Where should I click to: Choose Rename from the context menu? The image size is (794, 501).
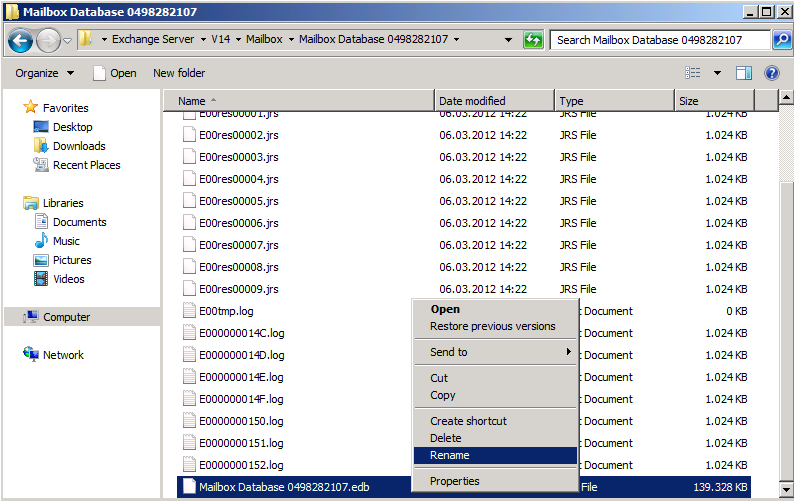point(450,455)
